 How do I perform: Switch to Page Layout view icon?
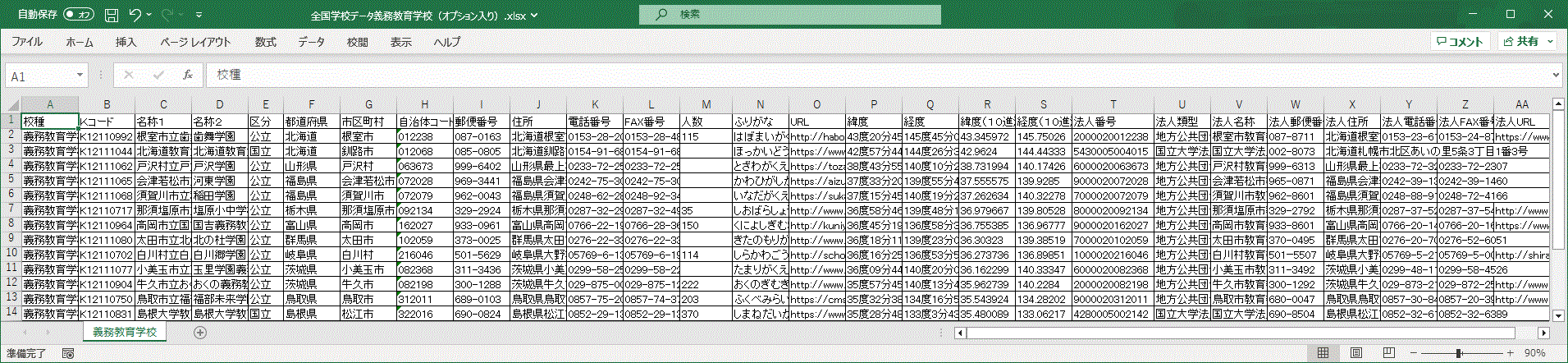(1356, 353)
